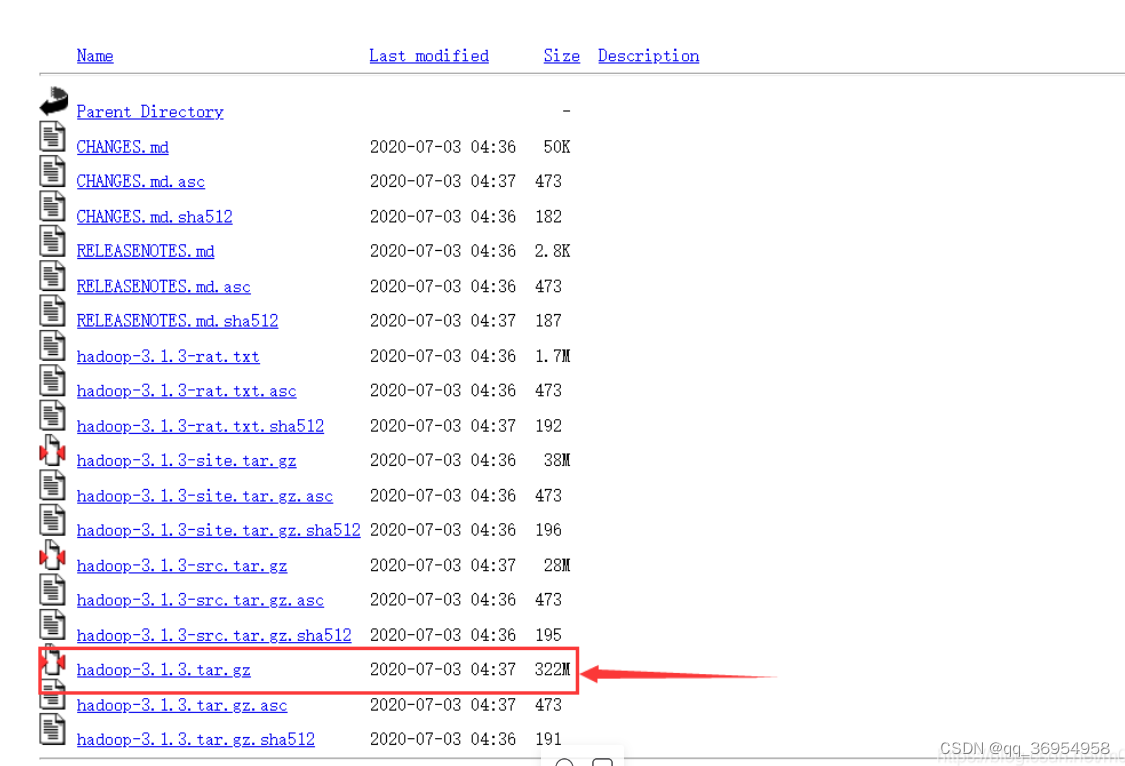
Task: Sort the listing by Description
Action: (x=648, y=55)
